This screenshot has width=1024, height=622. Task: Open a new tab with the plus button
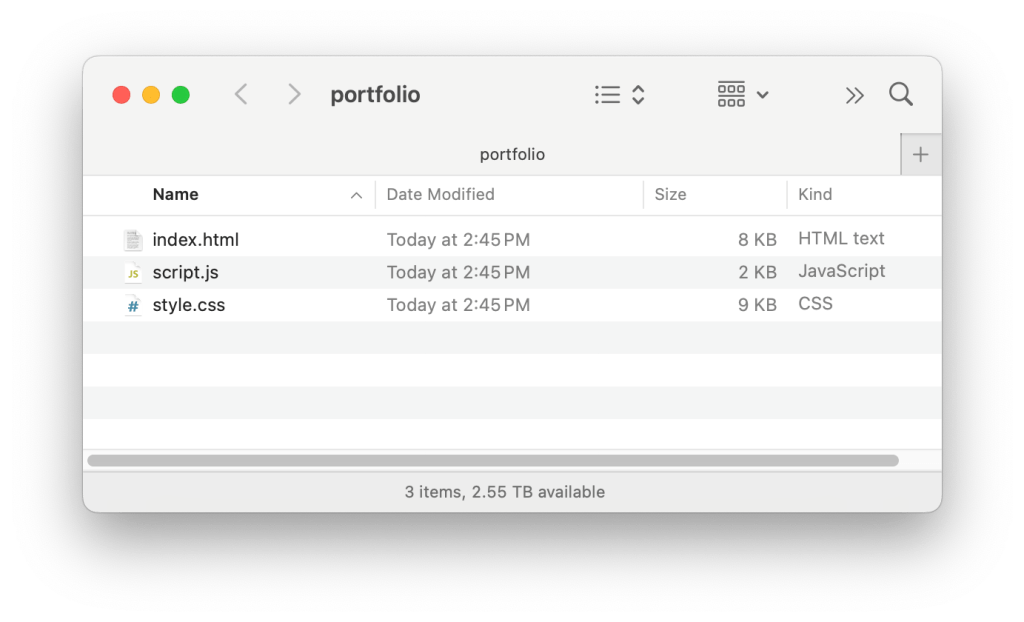920,154
